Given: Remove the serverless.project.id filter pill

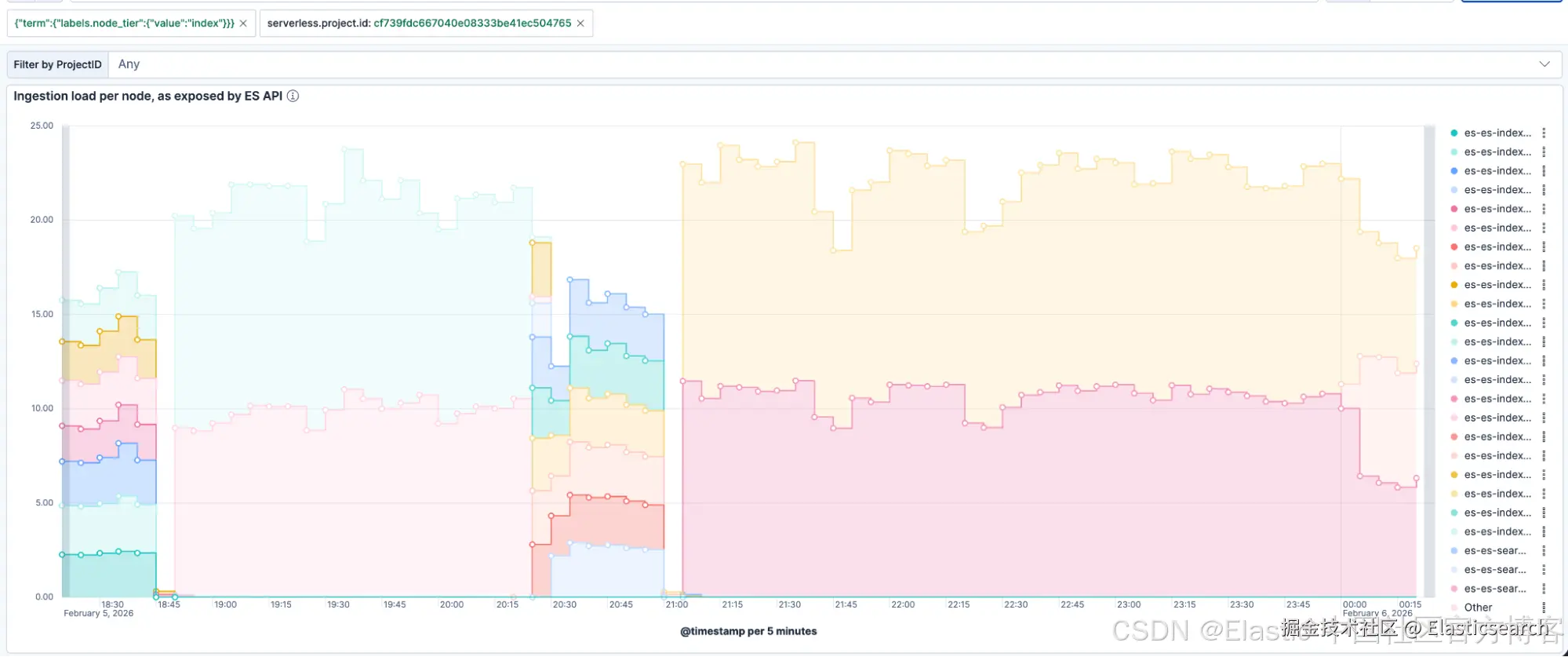Looking at the screenshot, I should [x=580, y=24].
